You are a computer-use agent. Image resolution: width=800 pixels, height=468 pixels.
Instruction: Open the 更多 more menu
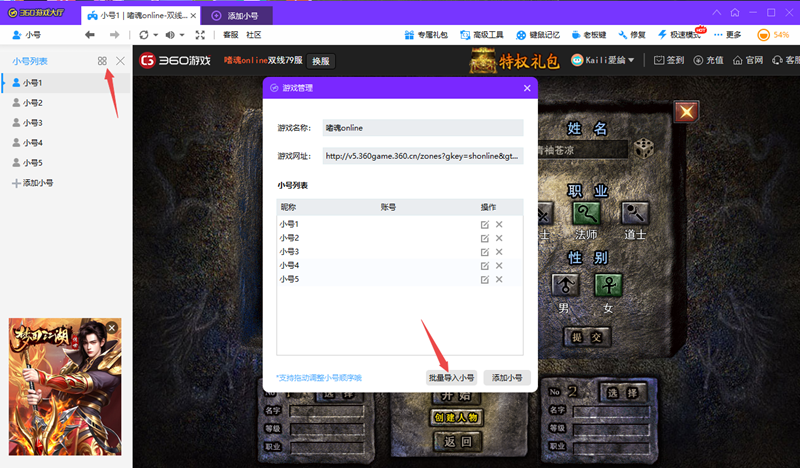pyautogui.click(x=728, y=35)
